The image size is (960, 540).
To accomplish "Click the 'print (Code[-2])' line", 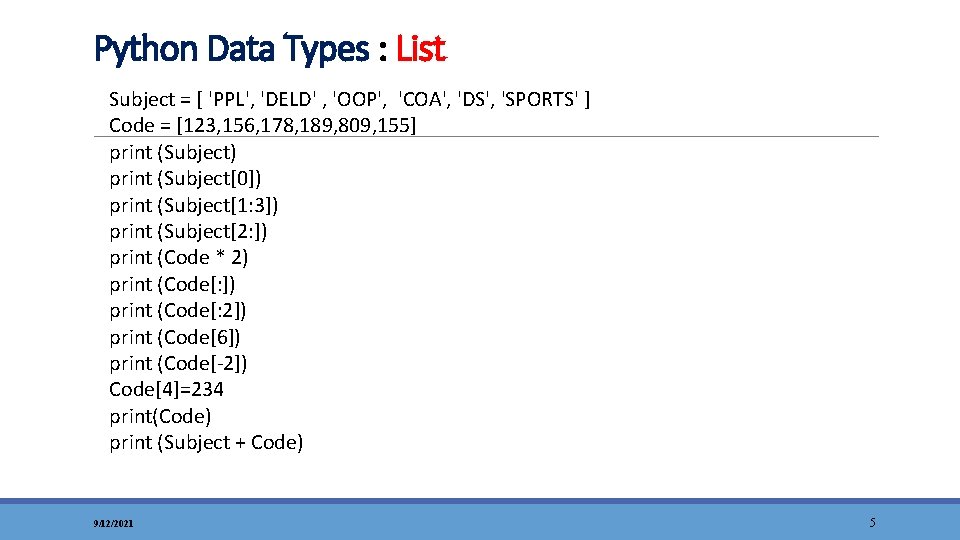I will 178,364.
